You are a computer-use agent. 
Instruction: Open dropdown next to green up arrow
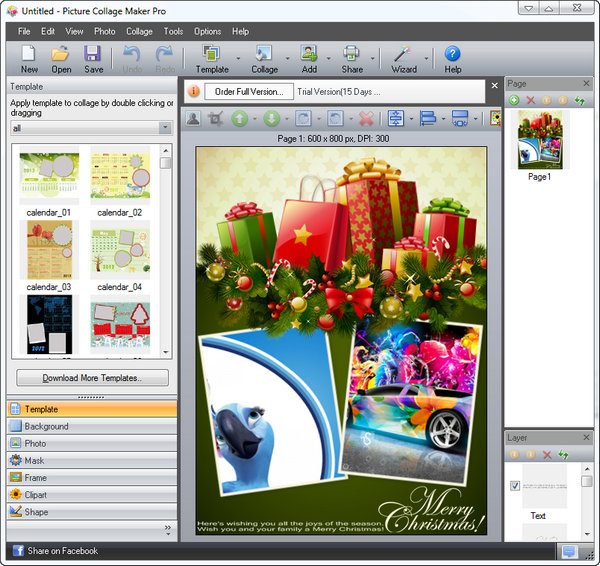pyautogui.click(x=254, y=119)
